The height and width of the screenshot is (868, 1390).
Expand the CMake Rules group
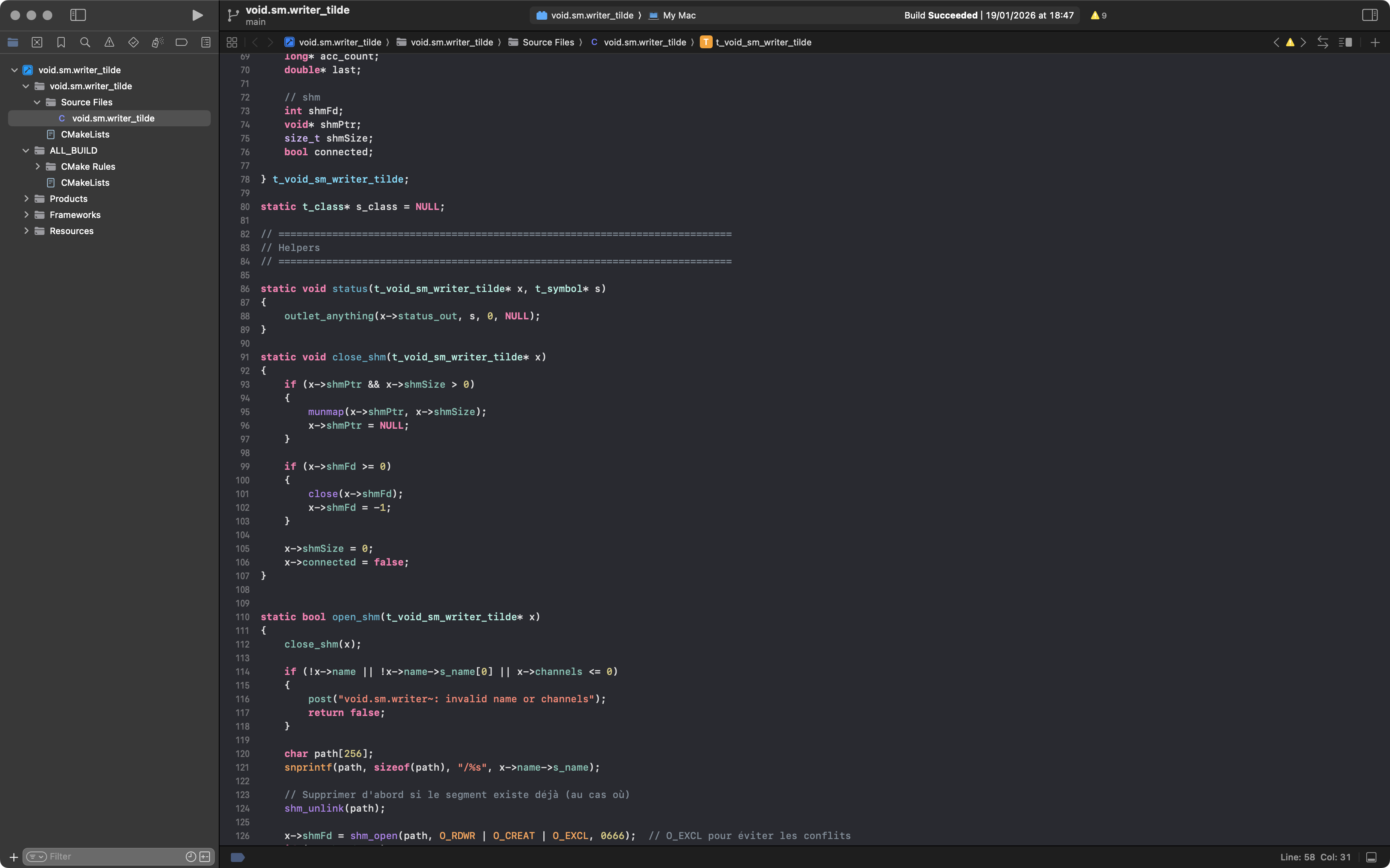pyautogui.click(x=37, y=167)
